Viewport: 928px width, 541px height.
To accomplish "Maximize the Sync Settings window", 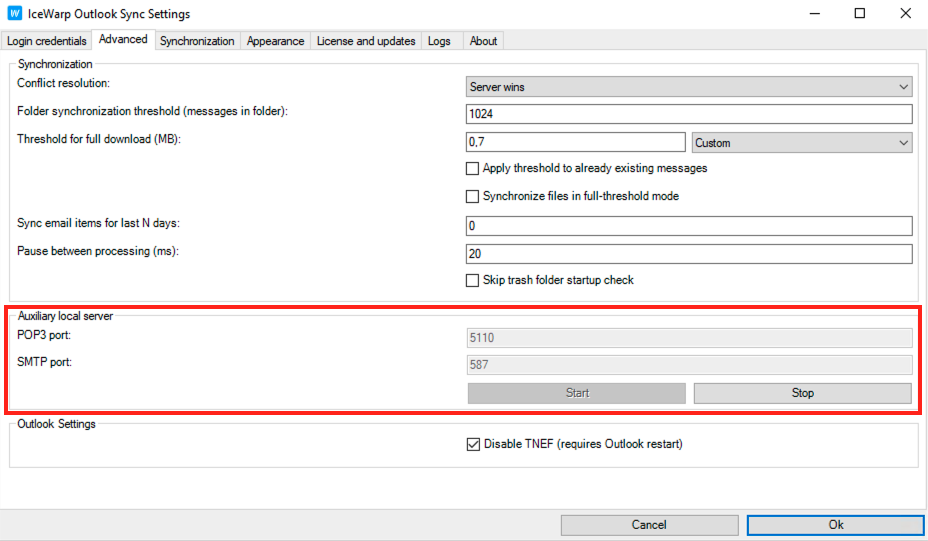I will pos(860,14).
